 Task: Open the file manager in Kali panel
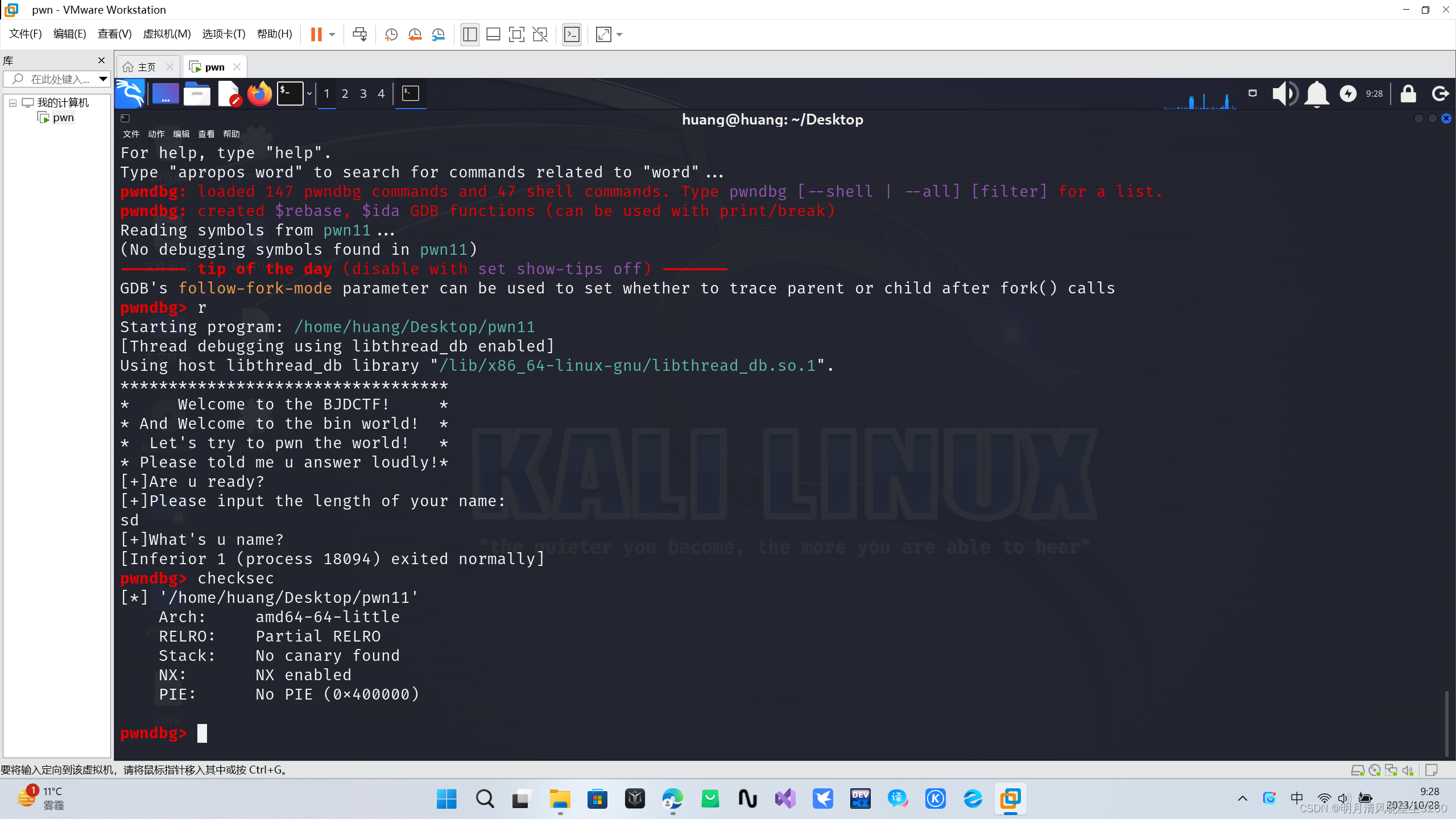coord(197,93)
